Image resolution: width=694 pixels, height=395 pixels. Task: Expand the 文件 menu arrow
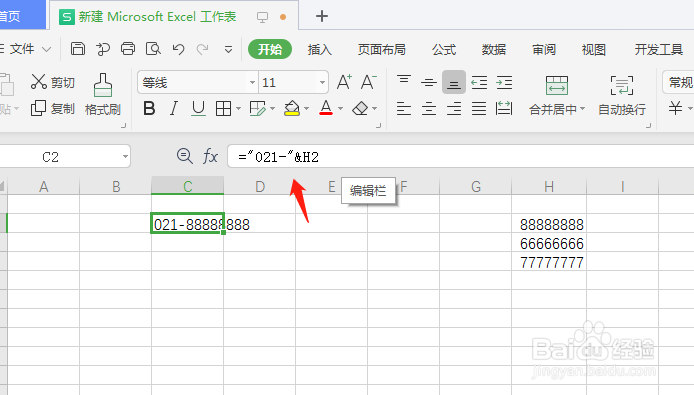[x=46, y=49]
